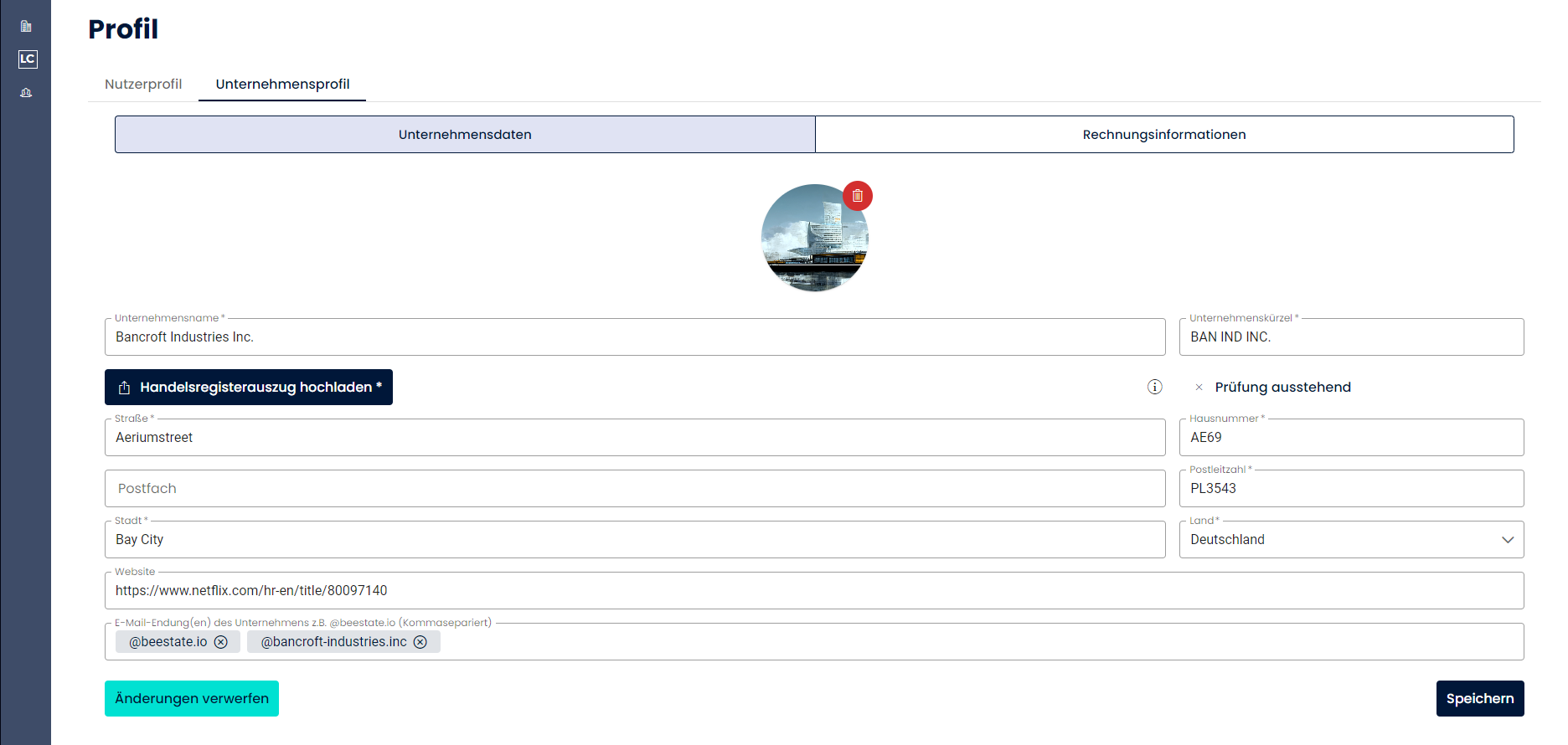Screen dimensions: 1568x745
Task: Delete company logo with red trash icon
Action: point(857,196)
